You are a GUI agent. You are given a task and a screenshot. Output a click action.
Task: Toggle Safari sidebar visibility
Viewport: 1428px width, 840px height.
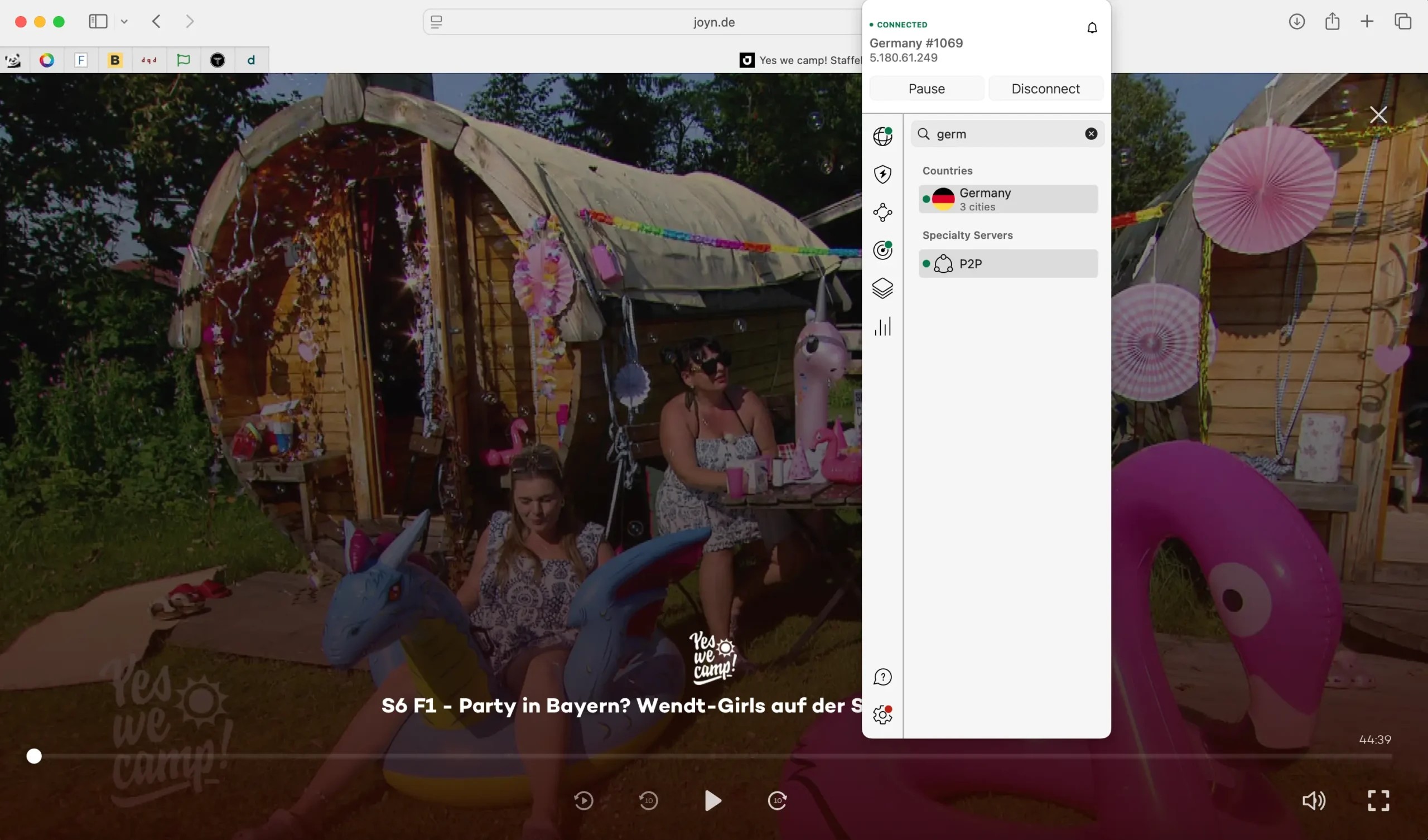98,22
